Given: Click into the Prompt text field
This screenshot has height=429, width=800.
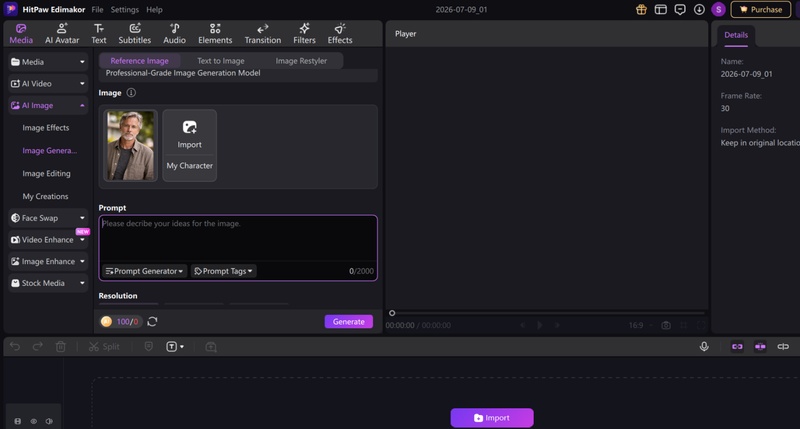Looking at the screenshot, I should click(x=238, y=239).
